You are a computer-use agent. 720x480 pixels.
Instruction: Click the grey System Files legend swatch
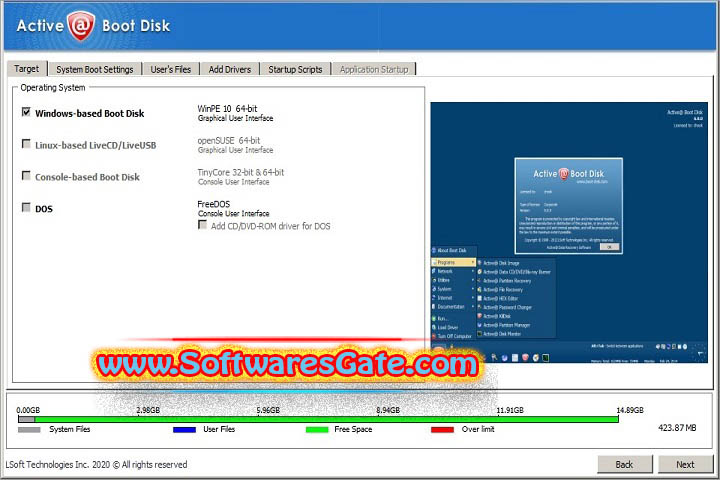(29, 430)
